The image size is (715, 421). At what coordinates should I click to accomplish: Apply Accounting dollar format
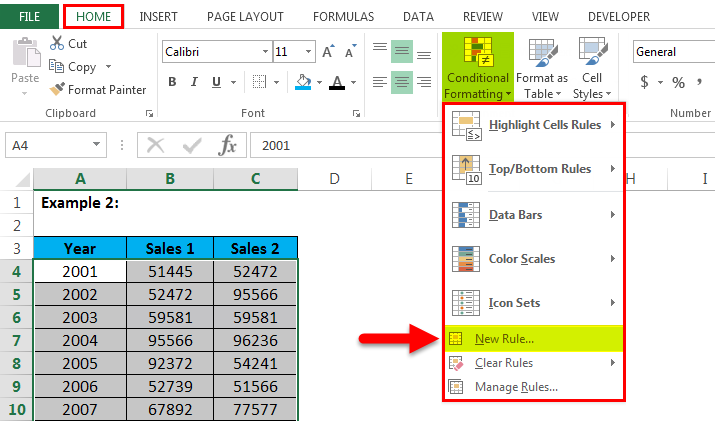pyautogui.click(x=644, y=82)
